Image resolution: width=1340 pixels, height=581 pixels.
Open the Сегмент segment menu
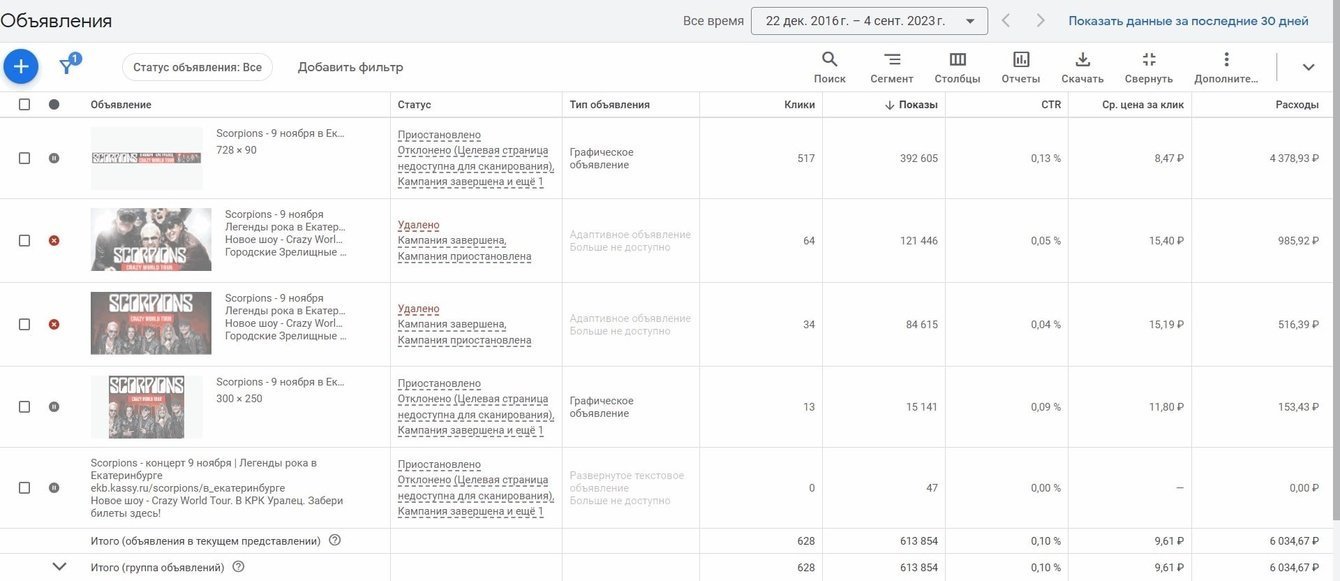coord(891,67)
